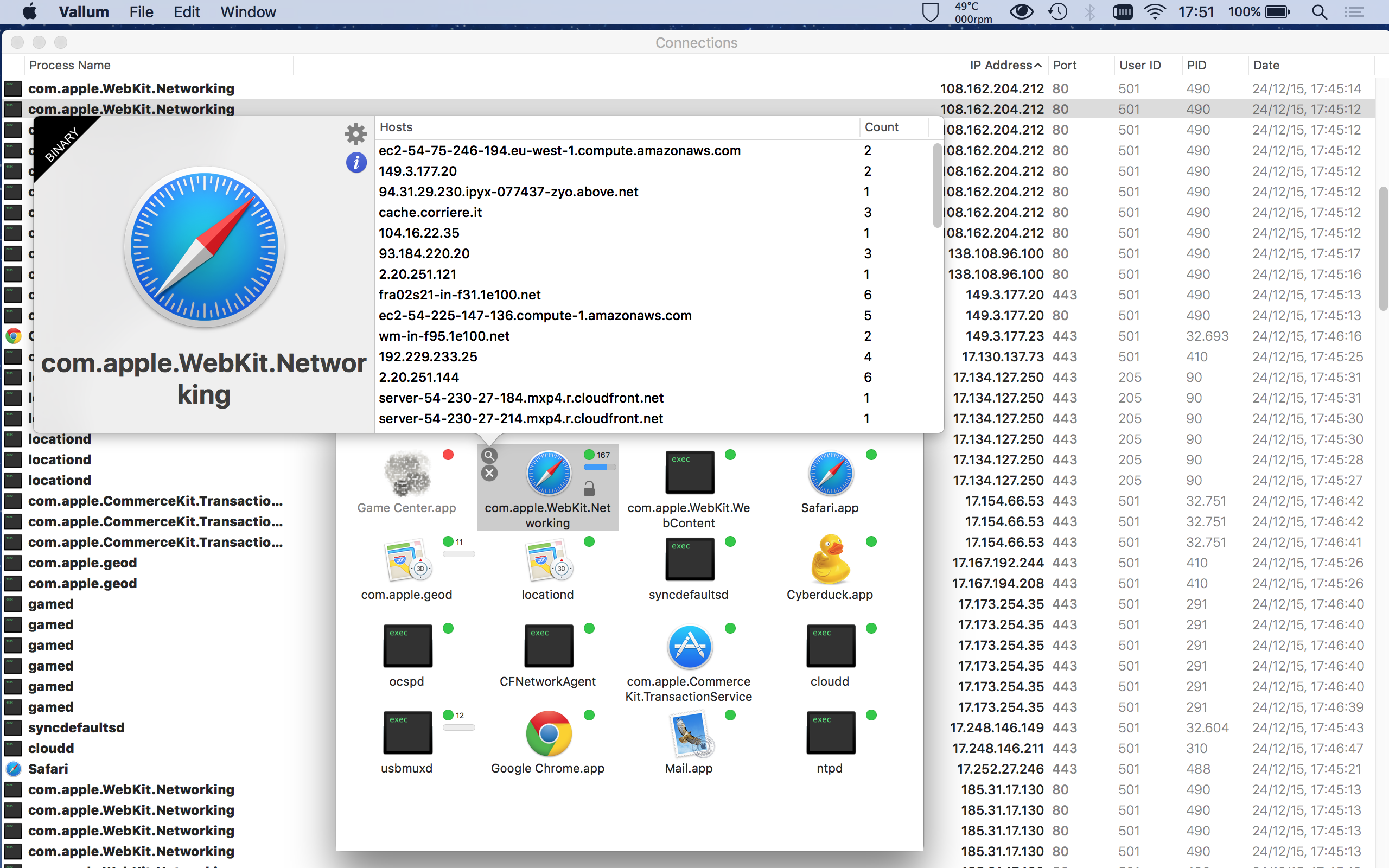The width and height of the screenshot is (1389, 868).
Task: Select the com.apple.WebKit.Networking Safari icon tile
Action: (x=549, y=473)
